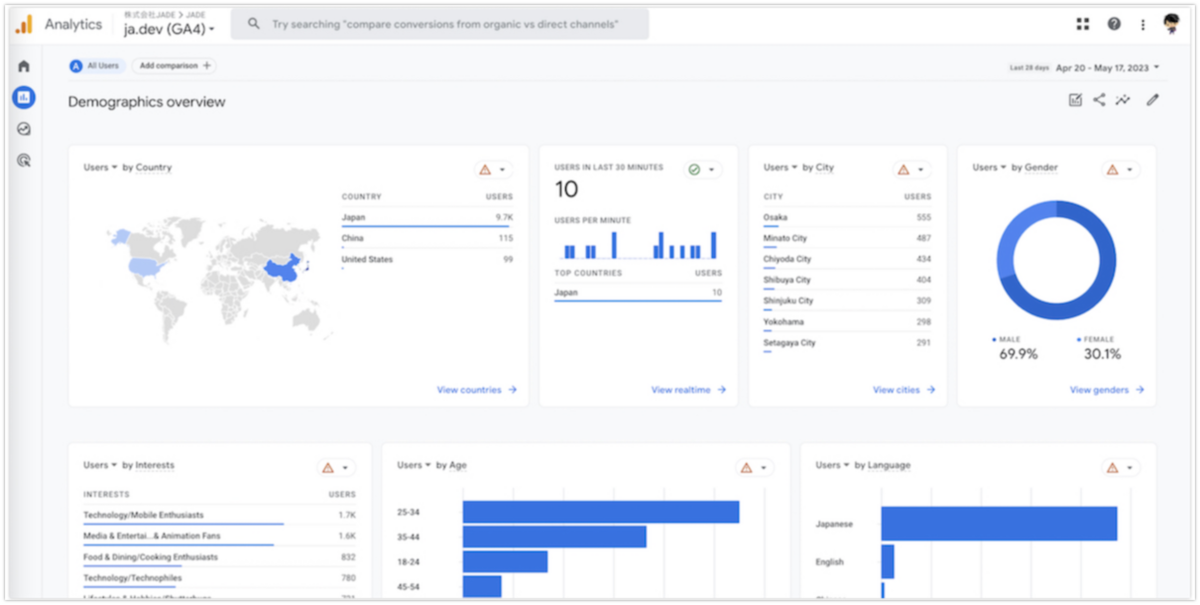Select Chiyoda City row

pyautogui.click(x=847, y=259)
